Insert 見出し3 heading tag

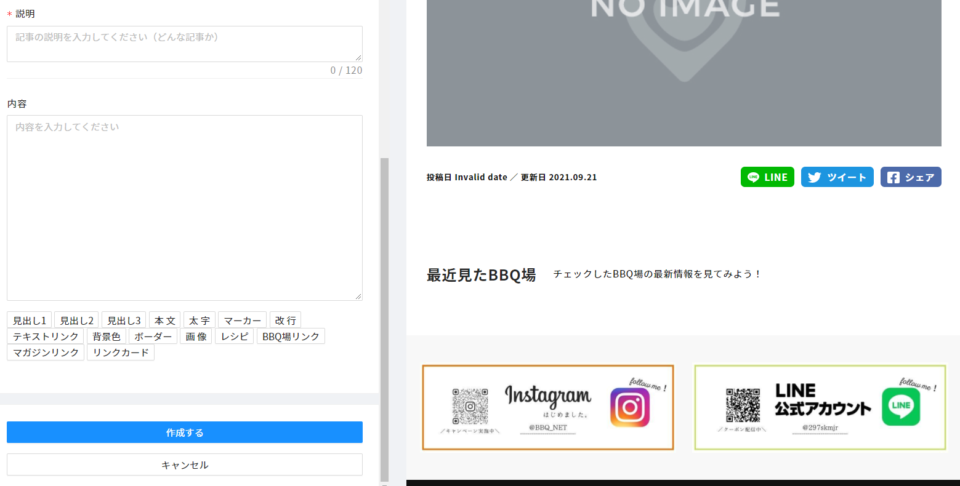(x=124, y=320)
